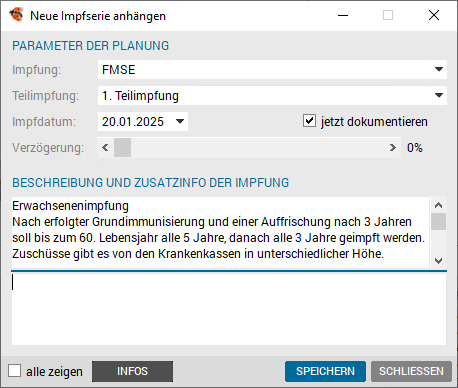This screenshot has width=458, height=388.
Task: Click the Impfdatum field showing 20.01.2025
Action: click(135, 122)
